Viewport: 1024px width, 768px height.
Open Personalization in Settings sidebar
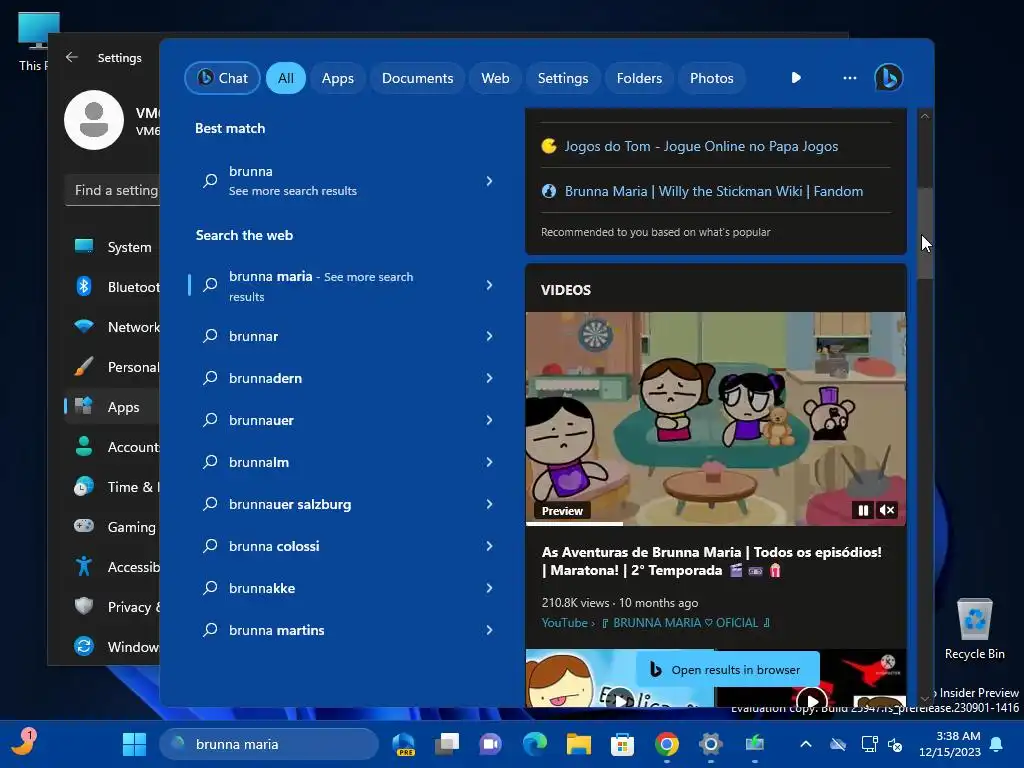[x=112, y=367]
